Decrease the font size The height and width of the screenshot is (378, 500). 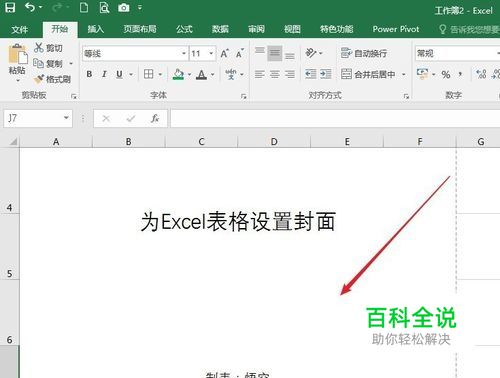pyautogui.click(x=240, y=53)
